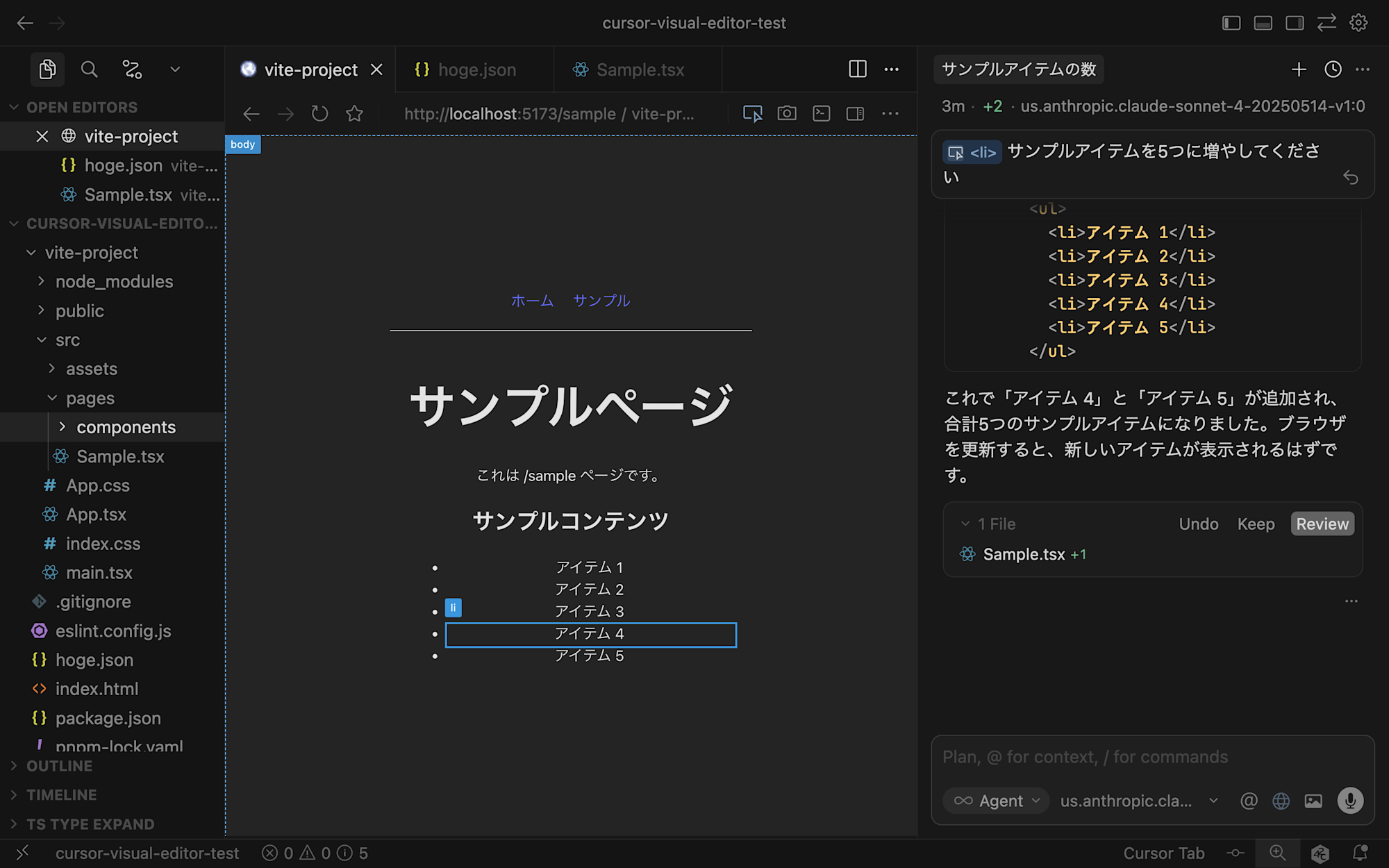The width and height of the screenshot is (1389, 868).
Task: Switch to the Sample.tsx tab
Action: coord(640,69)
